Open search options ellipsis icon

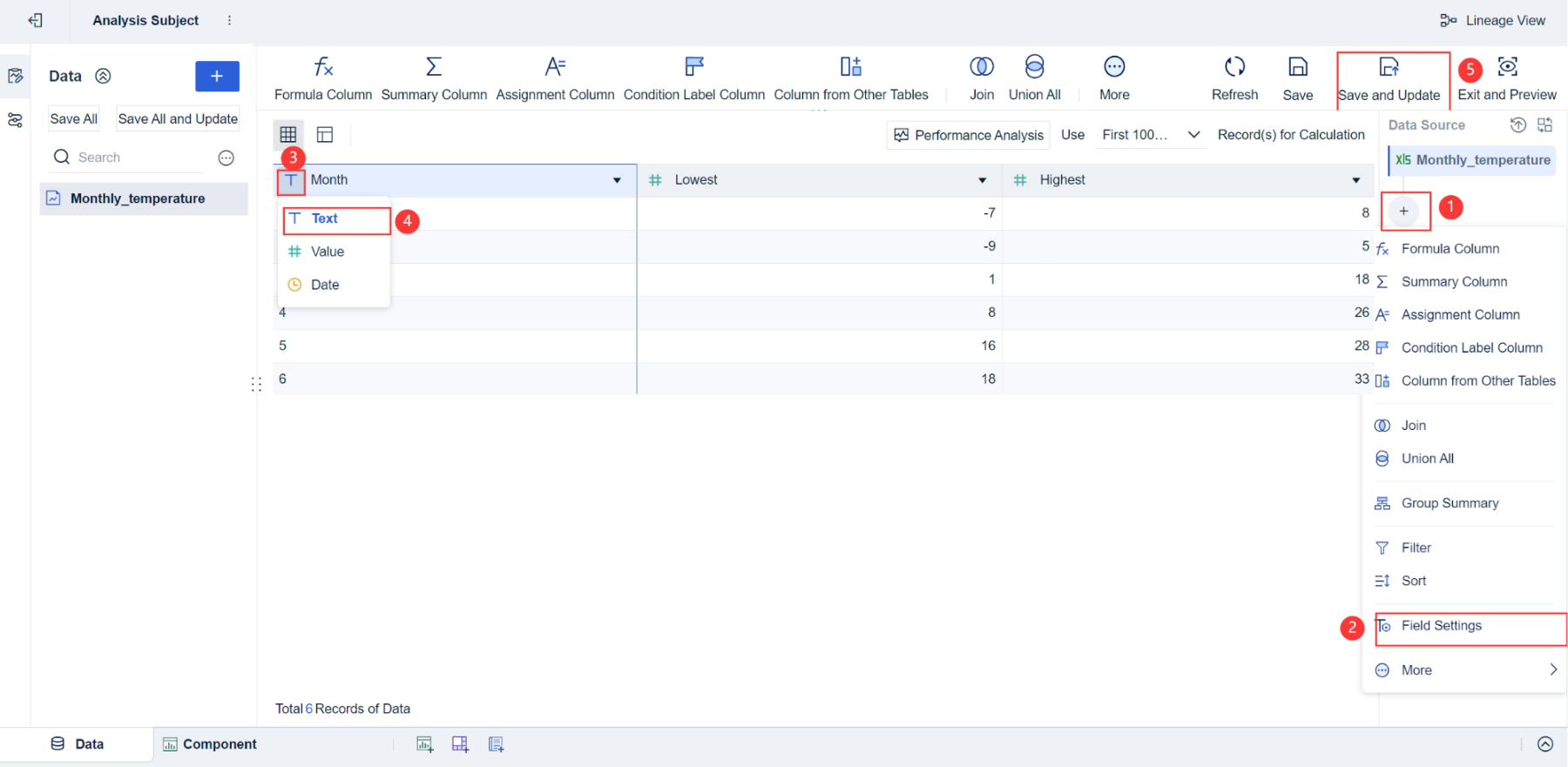226,158
